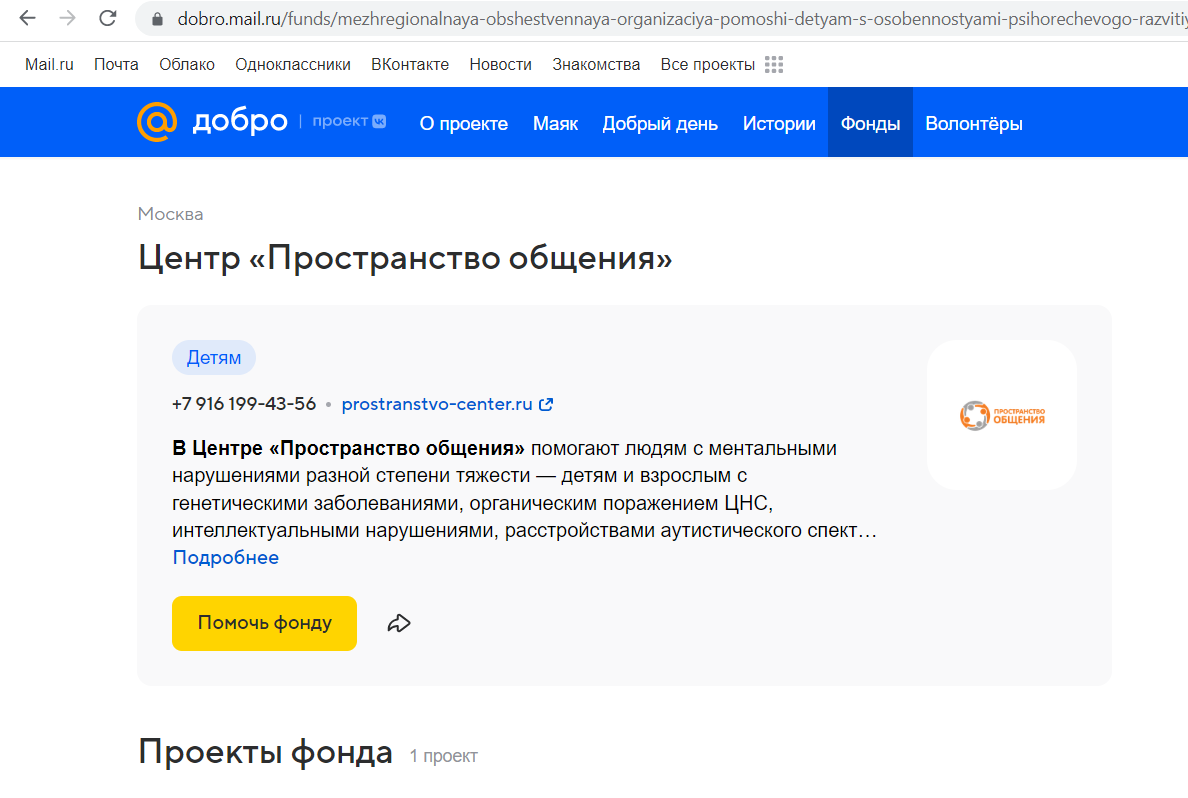Click the Детям category tag

pyautogui.click(x=214, y=358)
